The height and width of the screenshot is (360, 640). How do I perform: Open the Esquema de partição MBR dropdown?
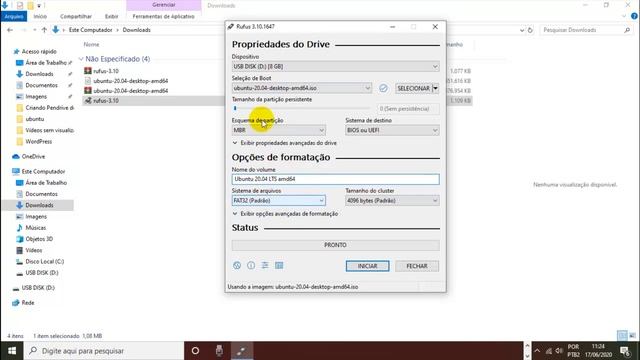click(x=278, y=130)
